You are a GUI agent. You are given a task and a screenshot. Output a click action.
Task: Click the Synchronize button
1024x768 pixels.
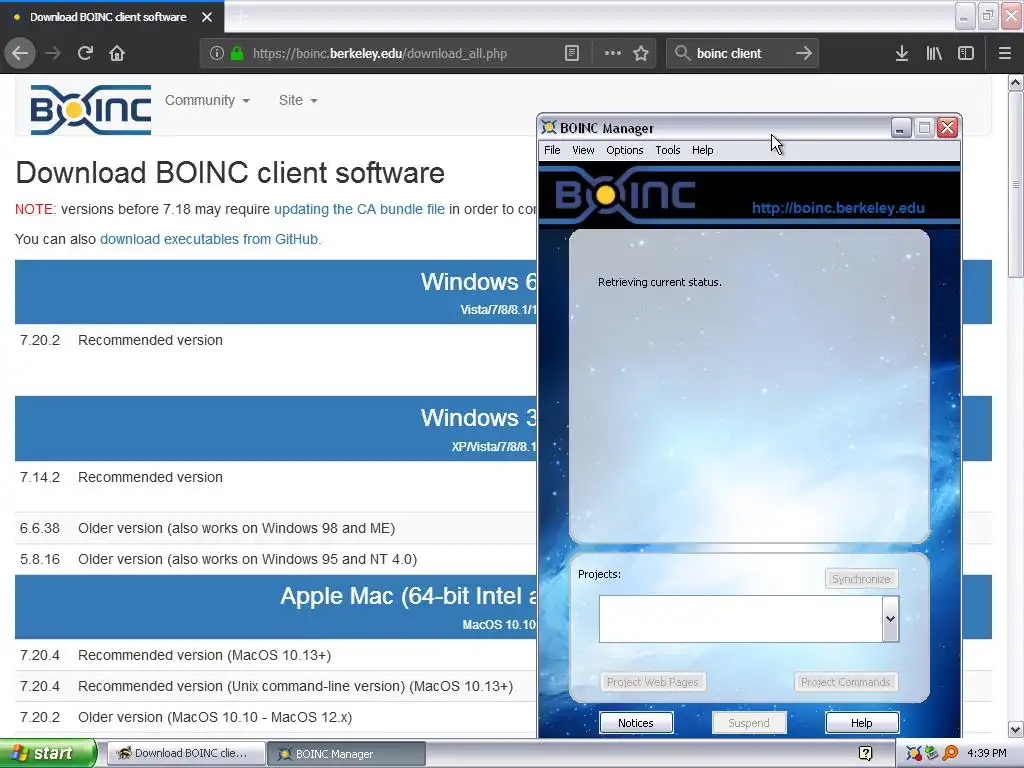(861, 579)
